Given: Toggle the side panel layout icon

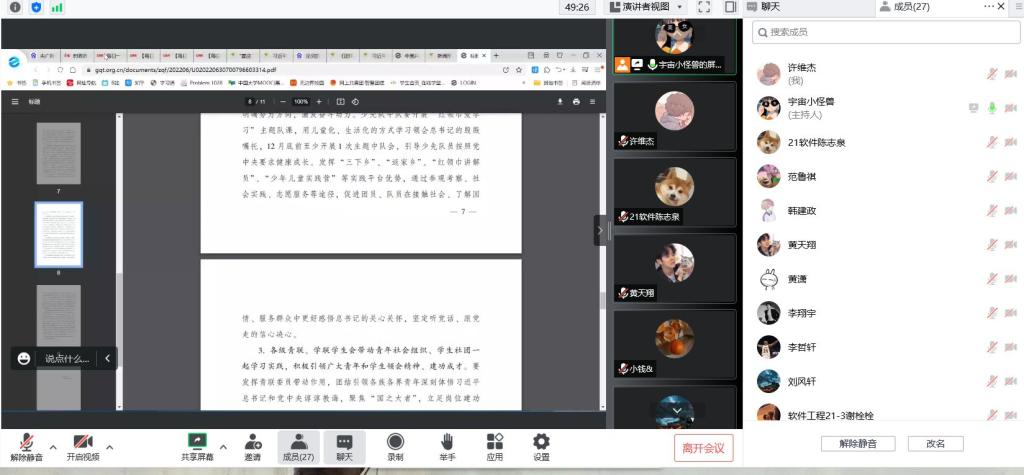Looking at the screenshot, I should click(731, 7).
